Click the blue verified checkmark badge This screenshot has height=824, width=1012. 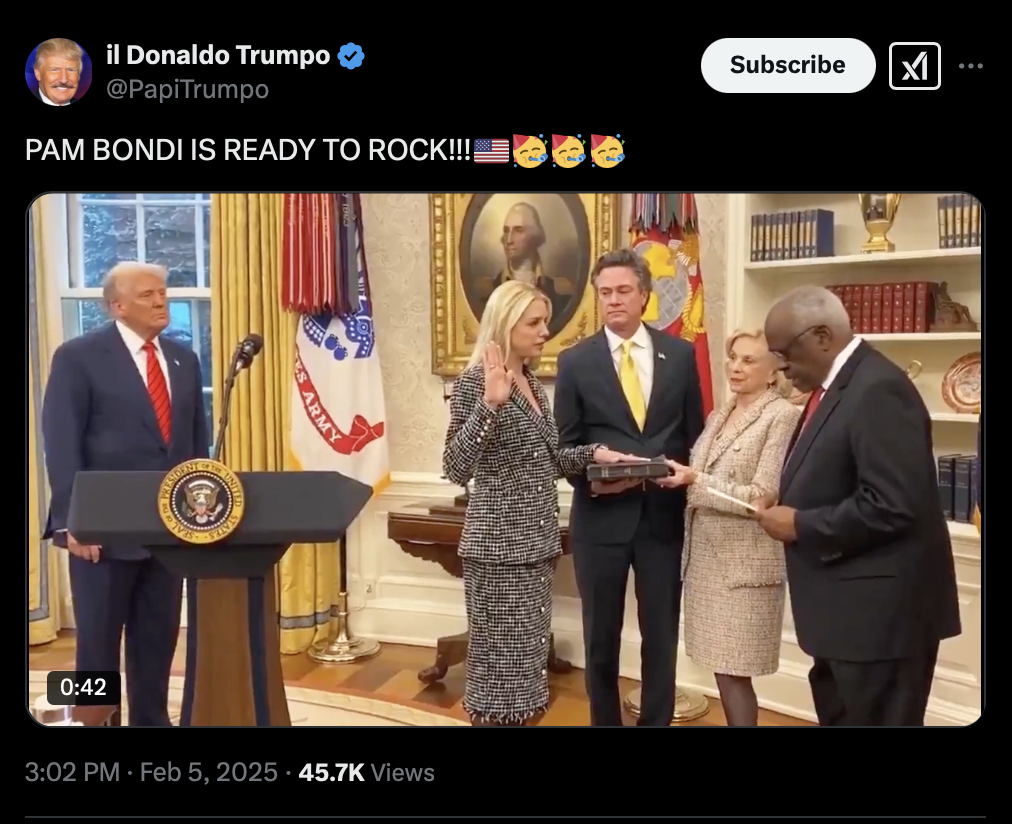[351, 55]
